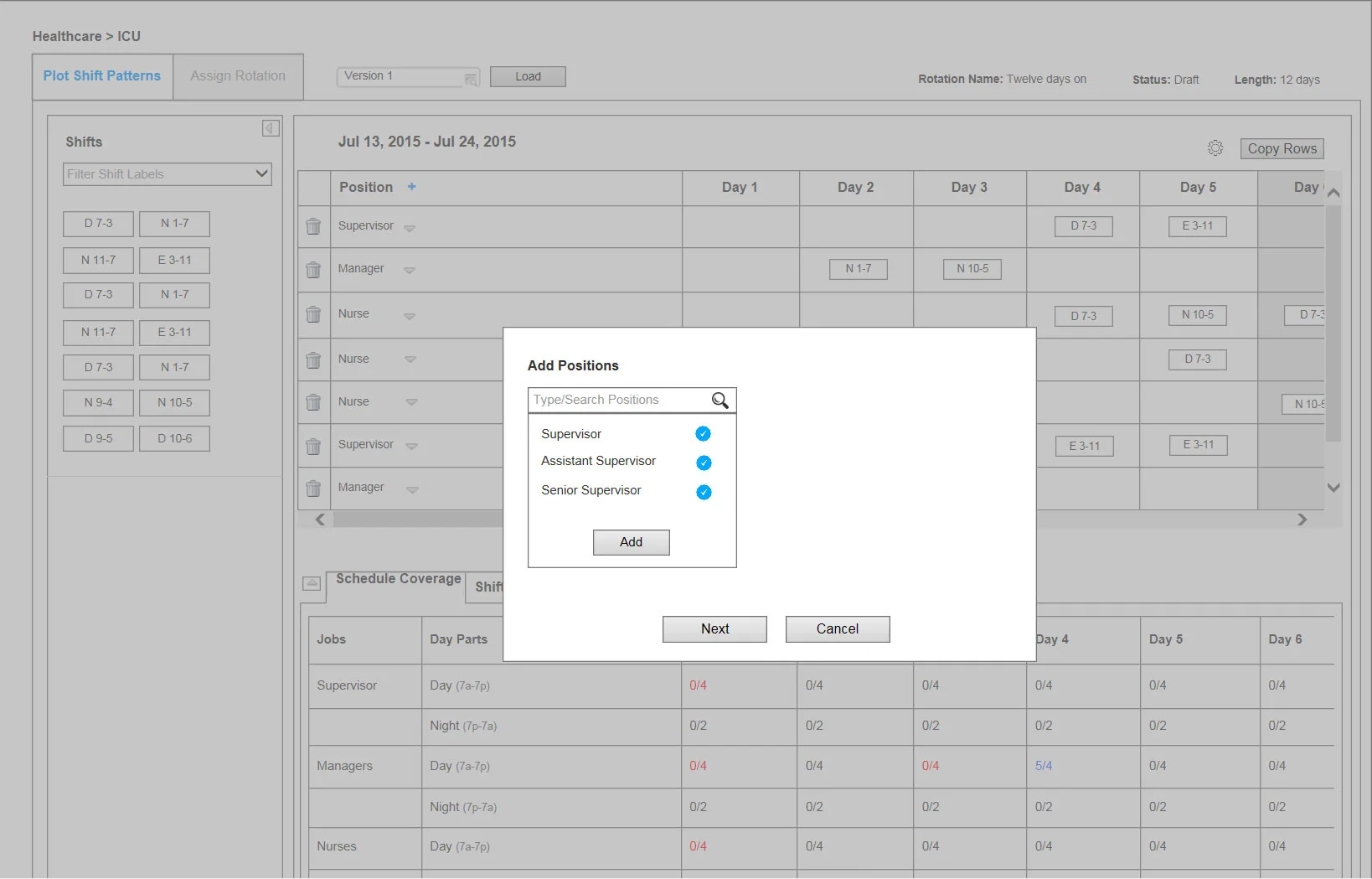
Task: Click the plus icon next to Position header
Action: pyautogui.click(x=411, y=187)
